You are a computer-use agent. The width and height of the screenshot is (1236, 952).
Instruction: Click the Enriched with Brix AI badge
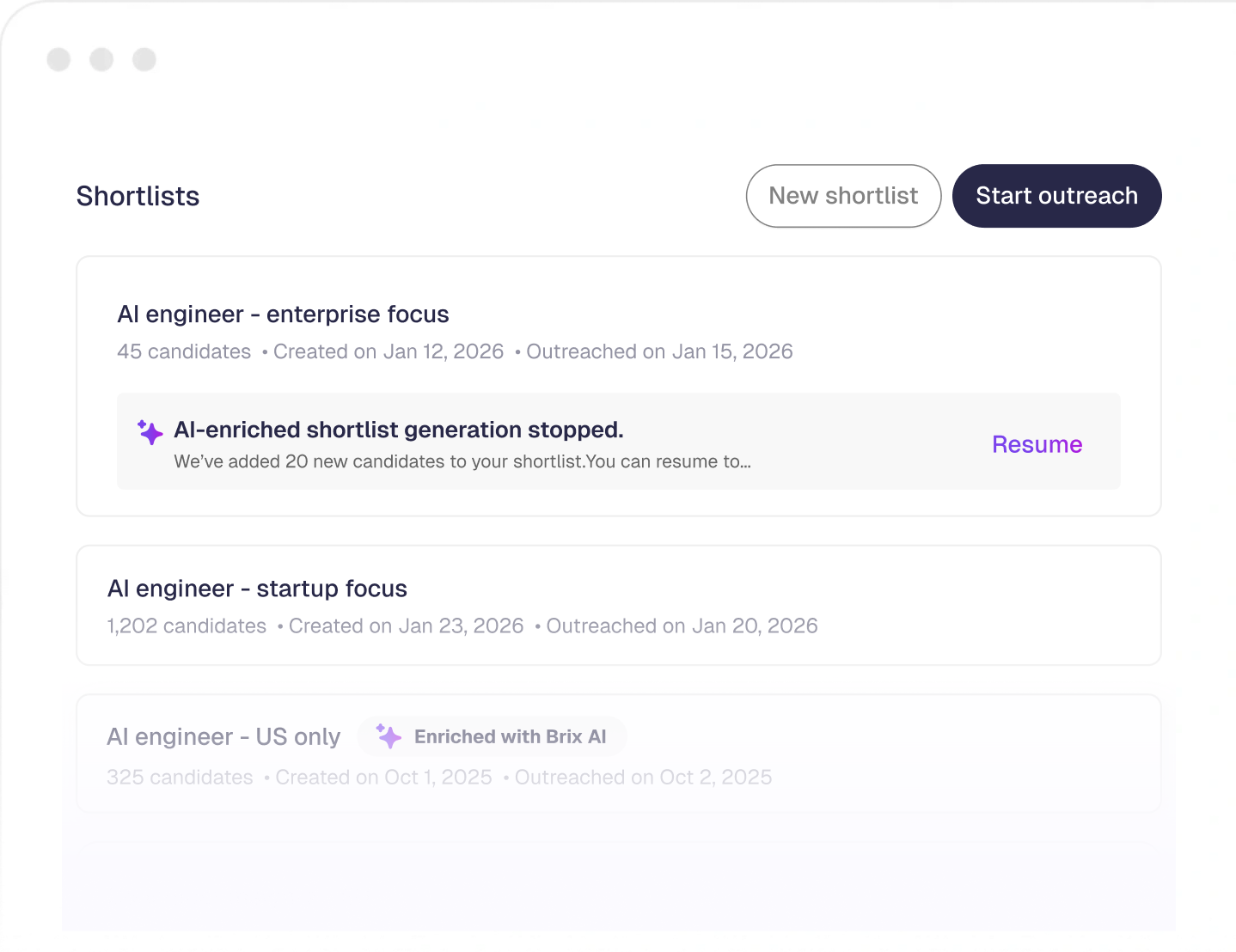coord(493,735)
